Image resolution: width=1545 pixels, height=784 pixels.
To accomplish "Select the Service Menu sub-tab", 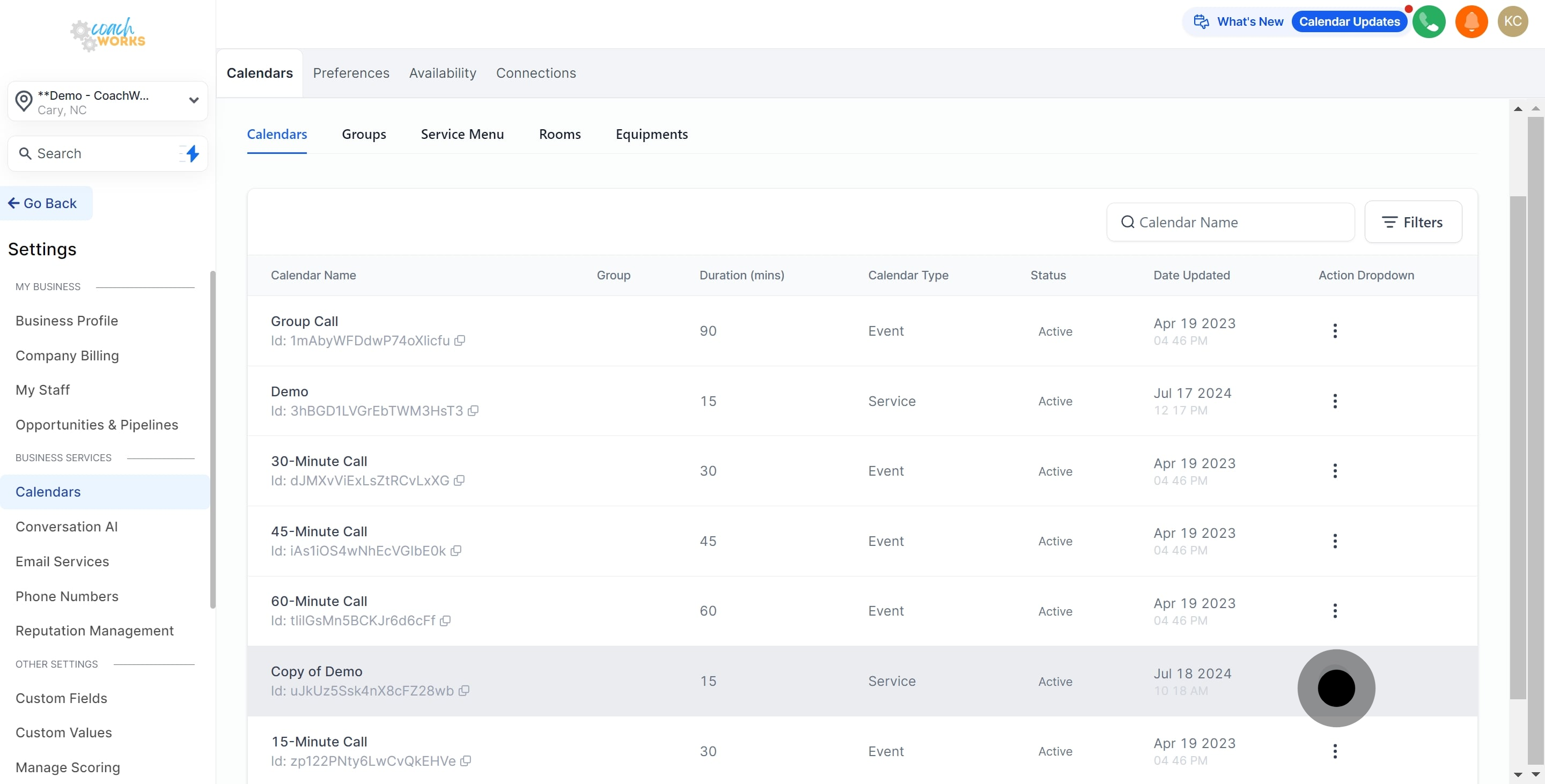I will pos(462,134).
